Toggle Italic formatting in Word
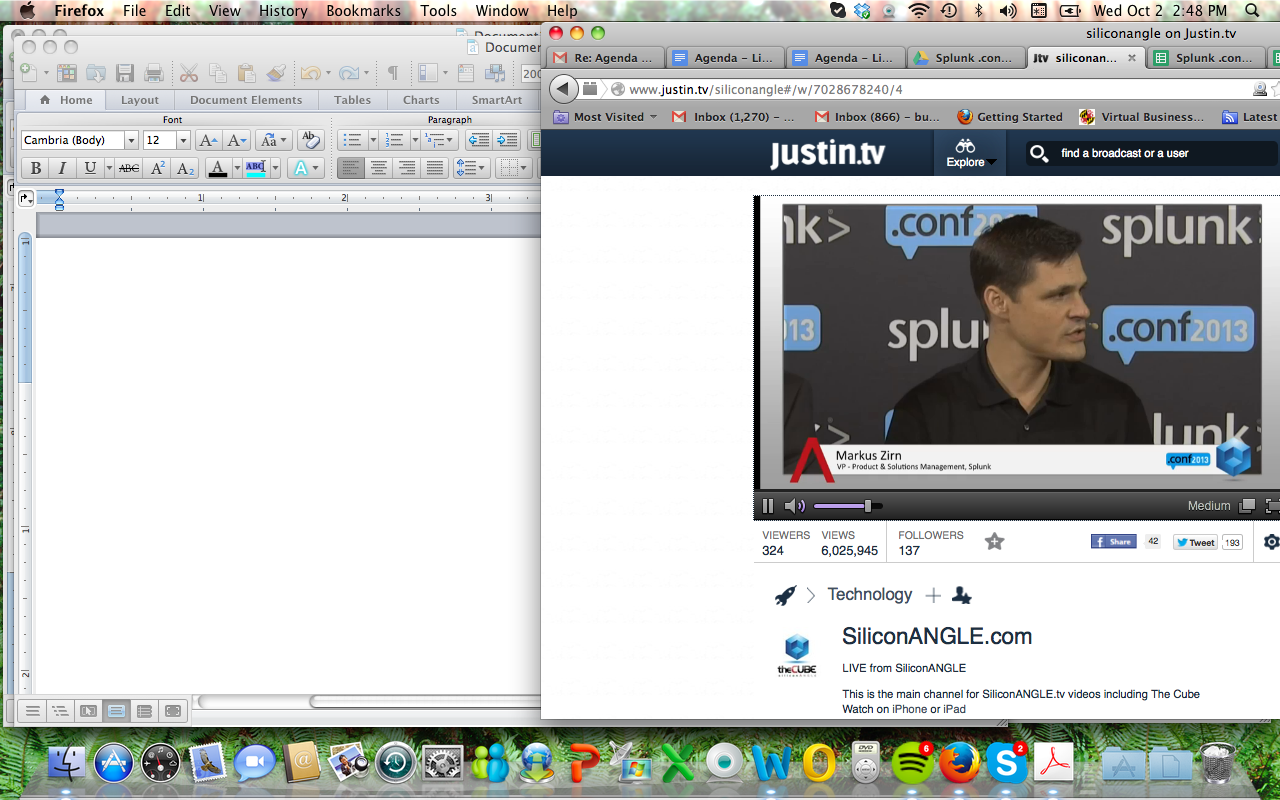The image size is (1280, 800). [62, 168]
